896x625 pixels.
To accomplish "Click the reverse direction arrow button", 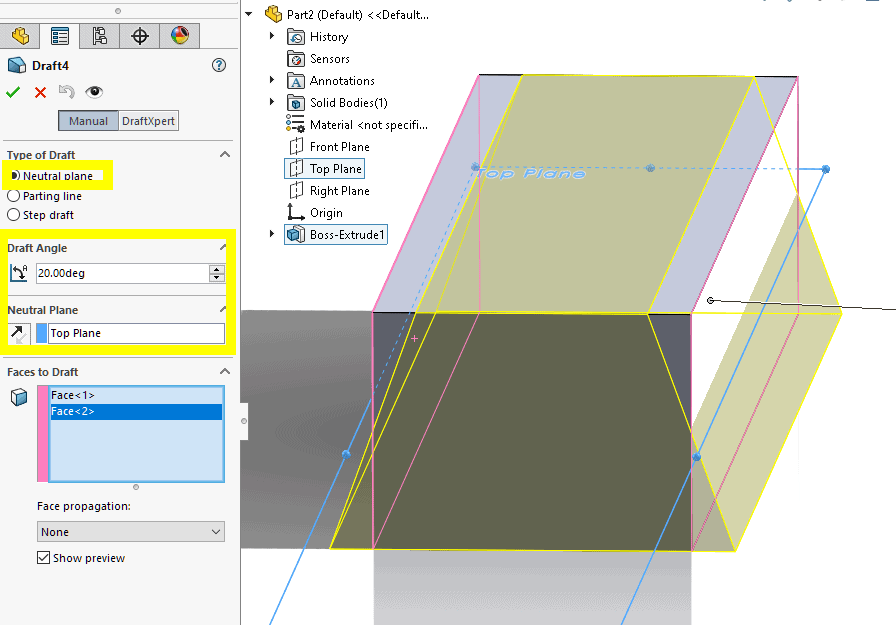I will [x=19, y=334].
